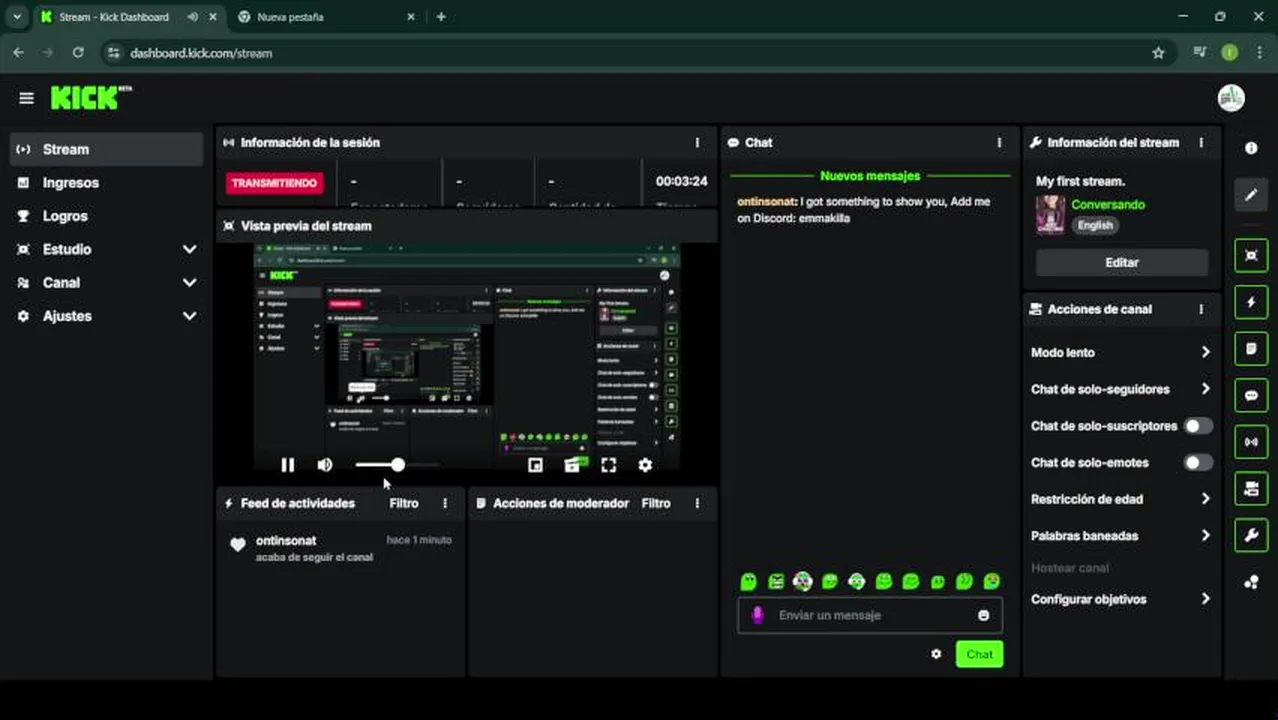Image resolution: width=1278 pixels, height=720 pixels.
Task: Bookmark this page with the star
Action: click(1158, 53)
